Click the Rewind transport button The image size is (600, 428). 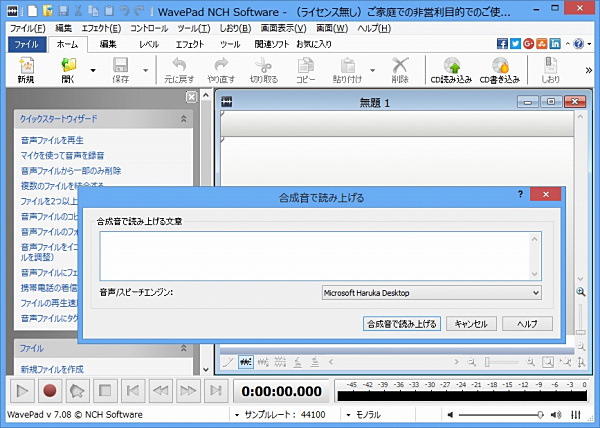(x=160, y=391)
